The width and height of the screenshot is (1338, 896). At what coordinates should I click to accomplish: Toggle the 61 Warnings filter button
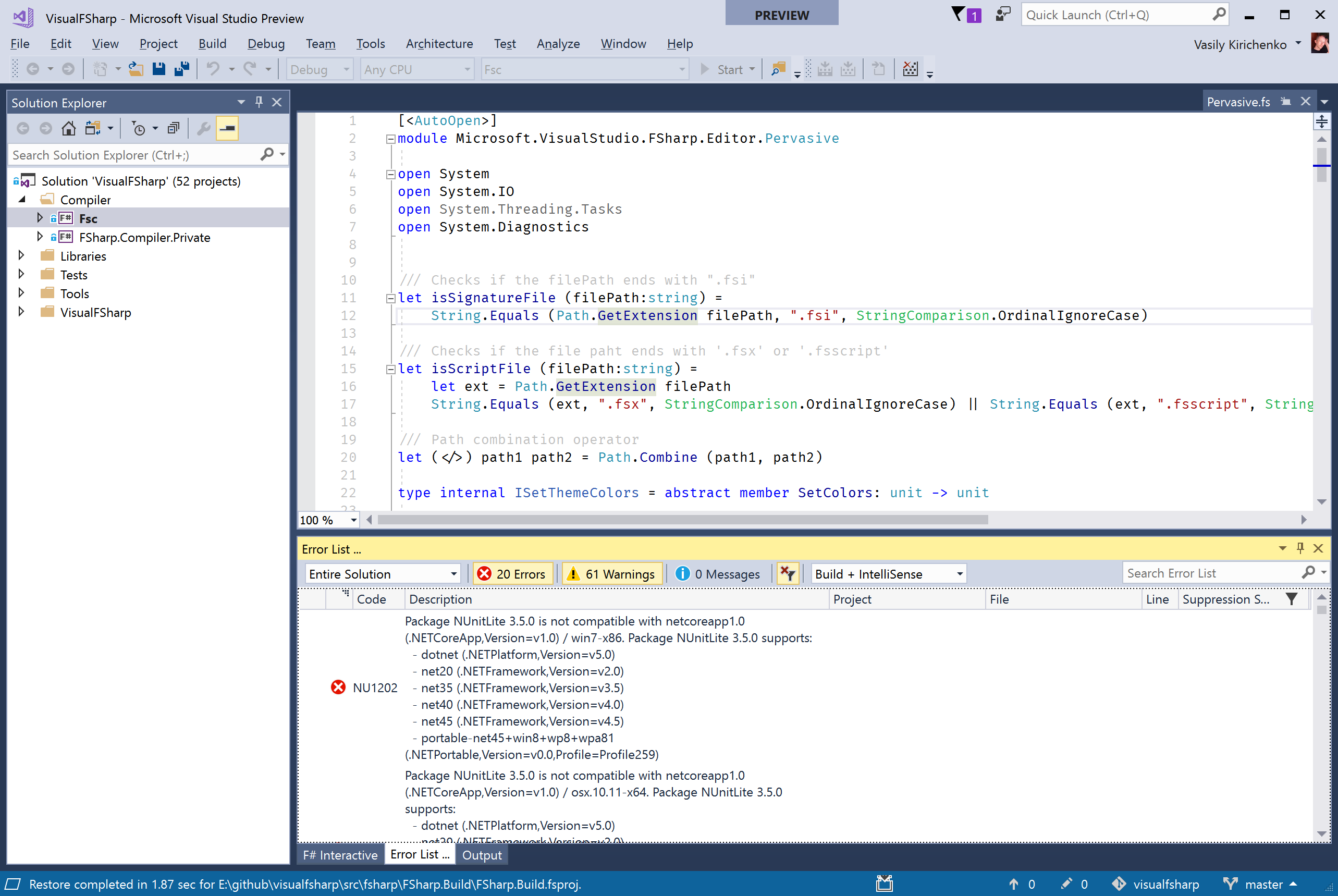coord(611,574)
